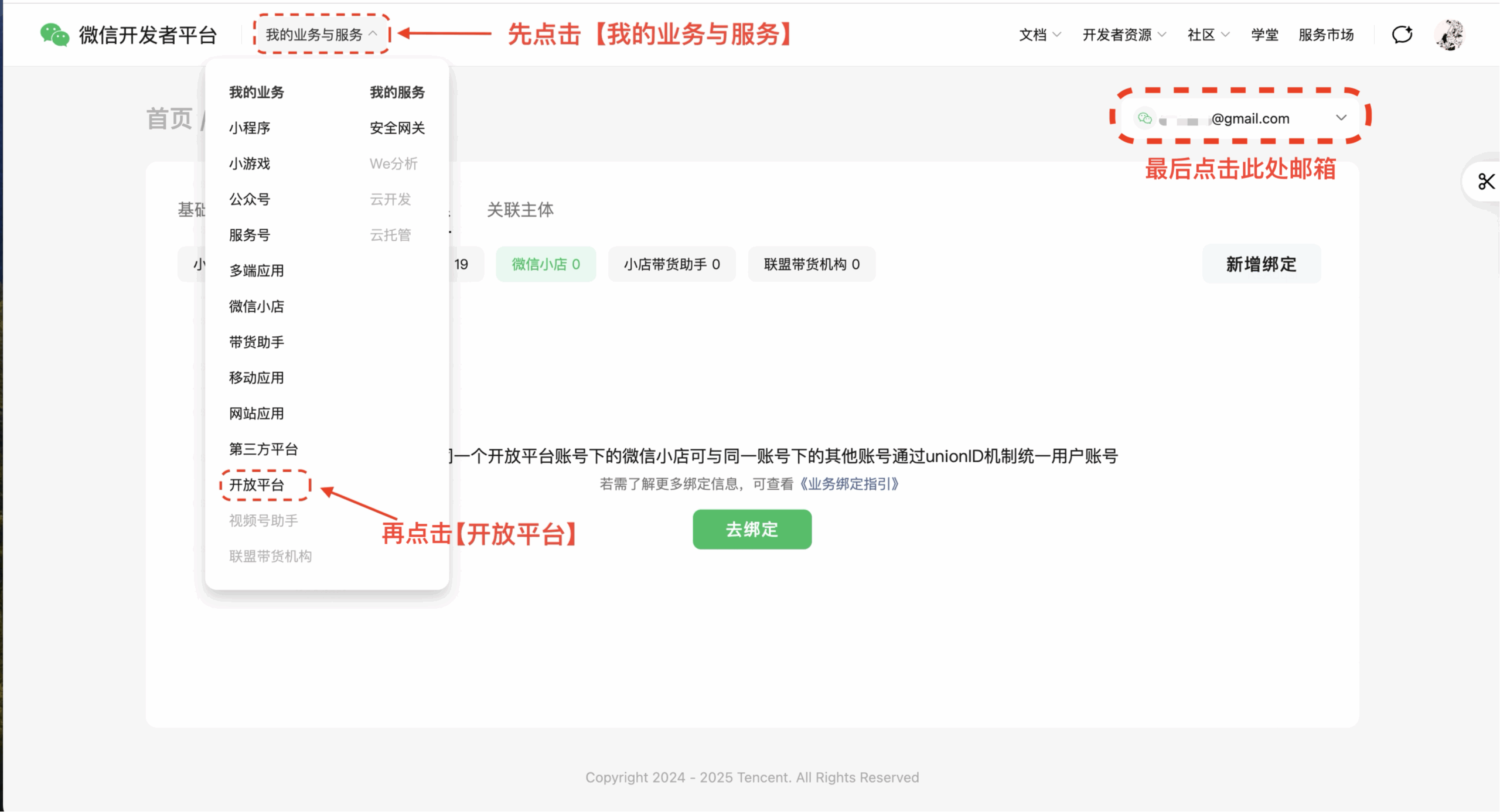The height and width of the screenshot is (812, 1500).
Task: Collapse the 我的业务与服务 dropdown
Action: coord(321,35)
